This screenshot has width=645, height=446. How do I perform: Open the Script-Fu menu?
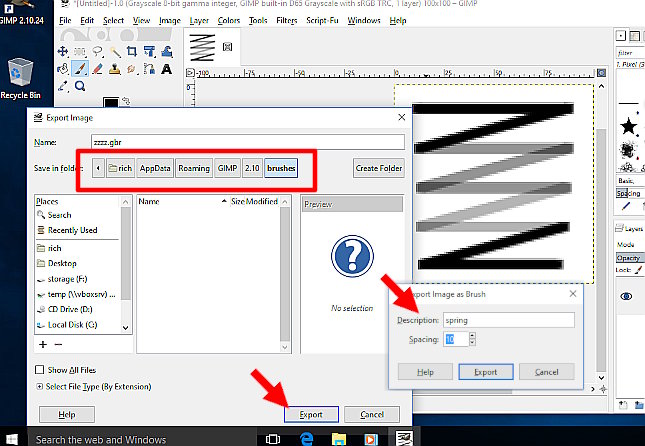[x=322, y=21]
